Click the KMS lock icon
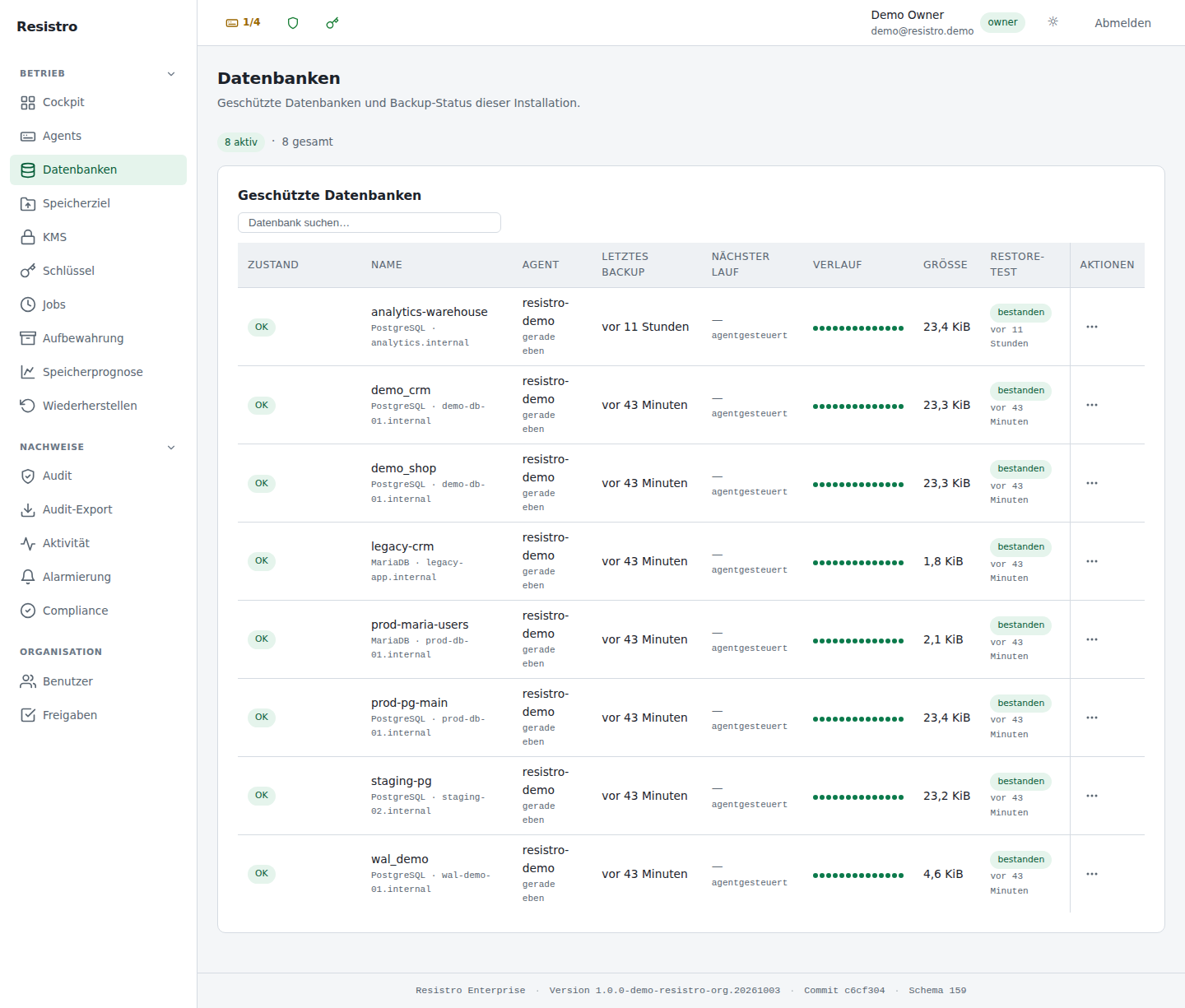This screenshot has width=1185, height=1008. pyautogui.click(x=28, y=238)
